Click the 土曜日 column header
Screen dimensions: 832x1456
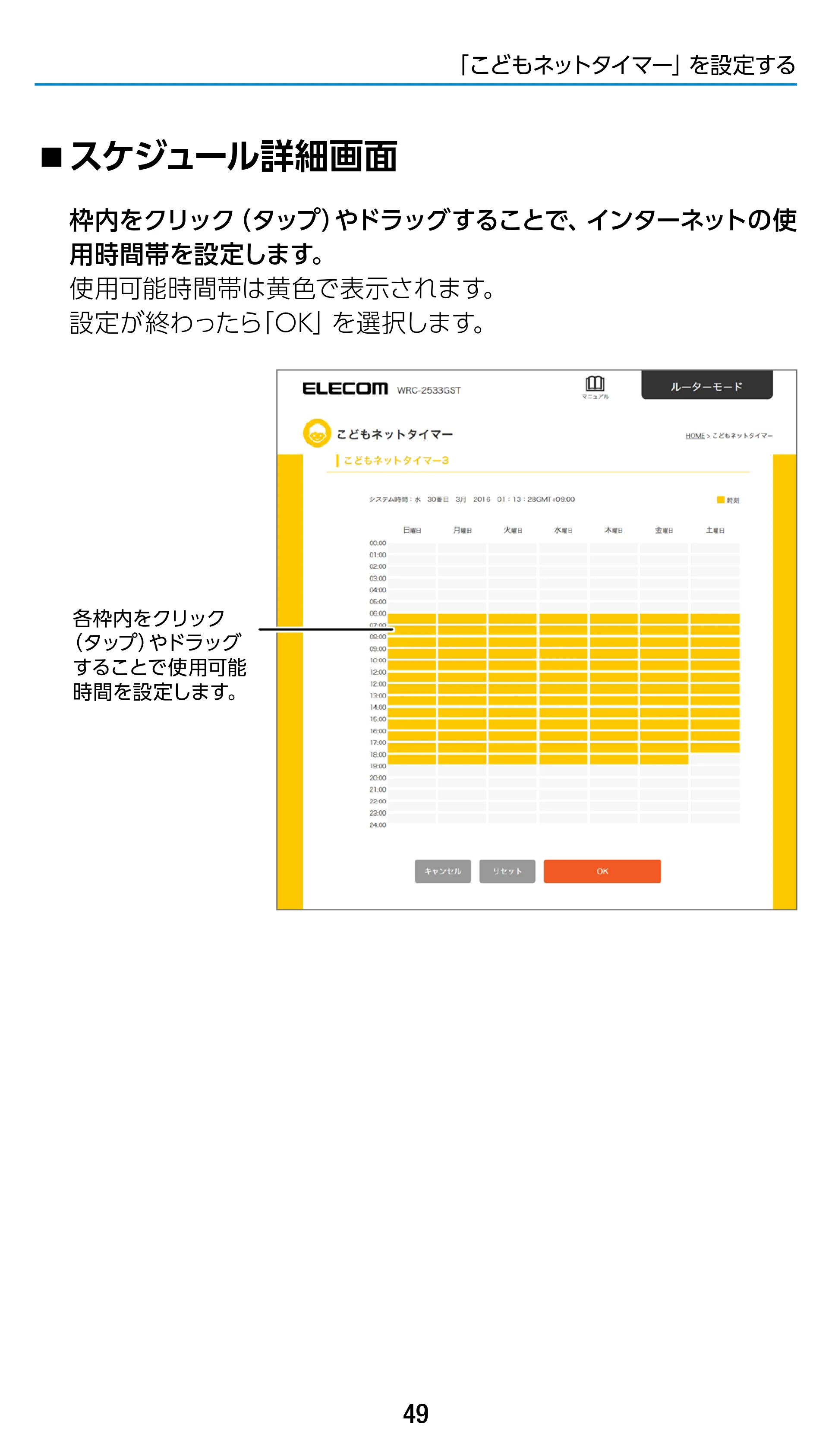click(715, 530)
